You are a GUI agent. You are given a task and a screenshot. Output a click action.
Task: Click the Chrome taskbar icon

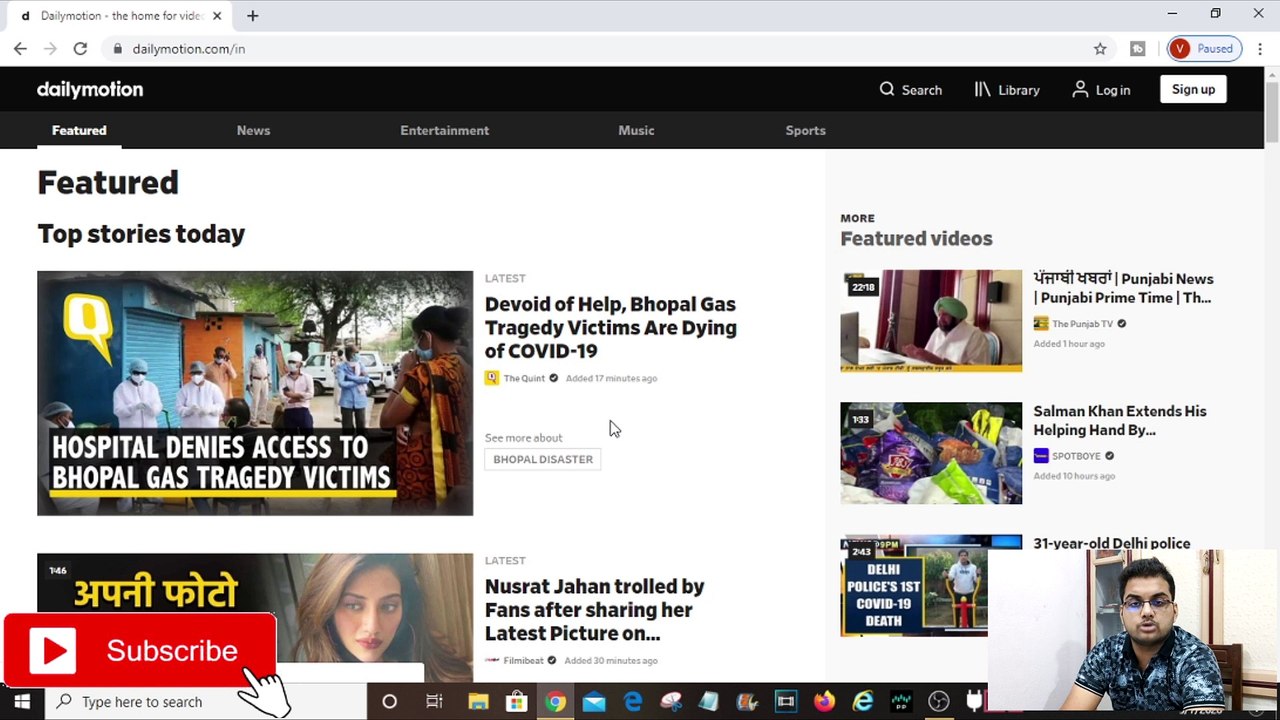(x=555, y=701)
